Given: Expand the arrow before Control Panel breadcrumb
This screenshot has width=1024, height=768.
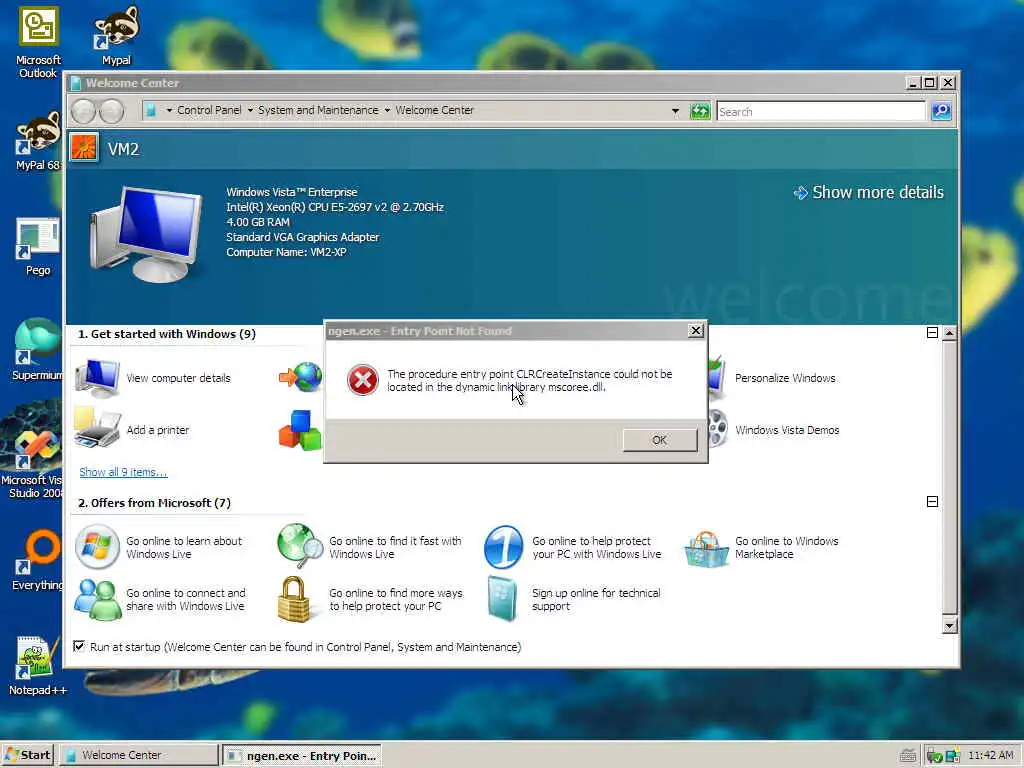Looking at the screenshot, I should pyautogui.click(x=169, y=110).
